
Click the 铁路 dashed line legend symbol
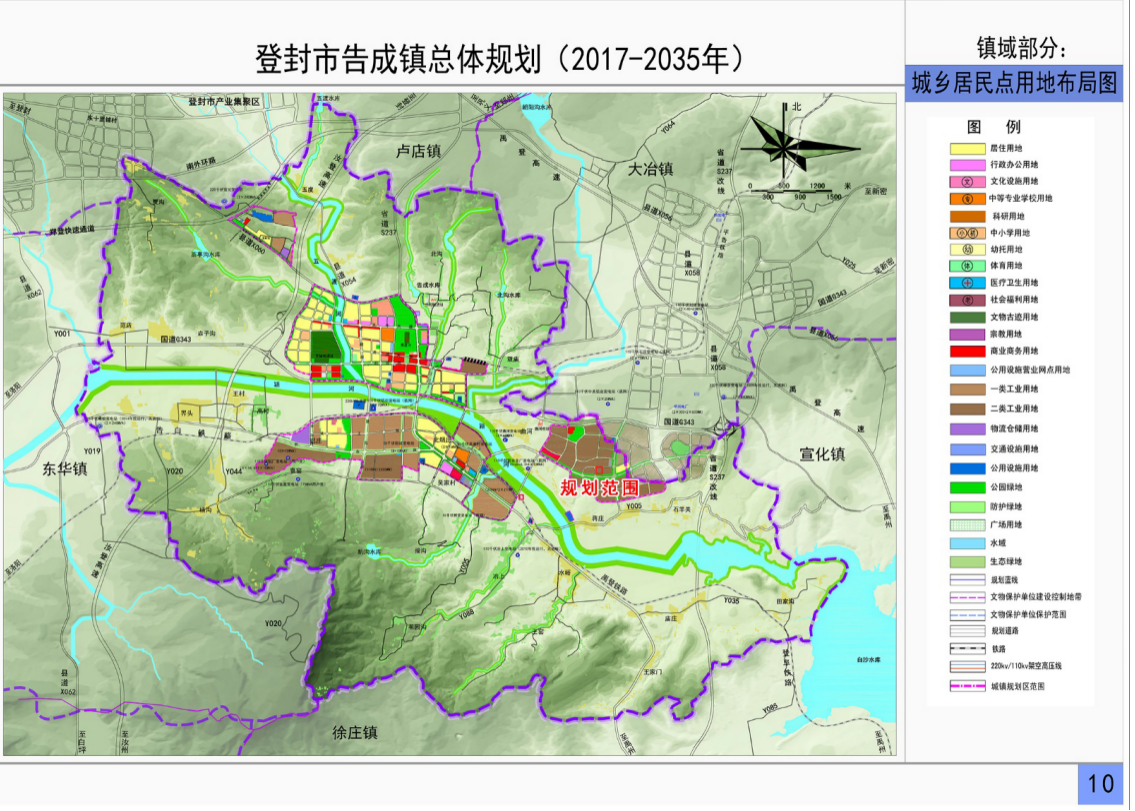967,649
